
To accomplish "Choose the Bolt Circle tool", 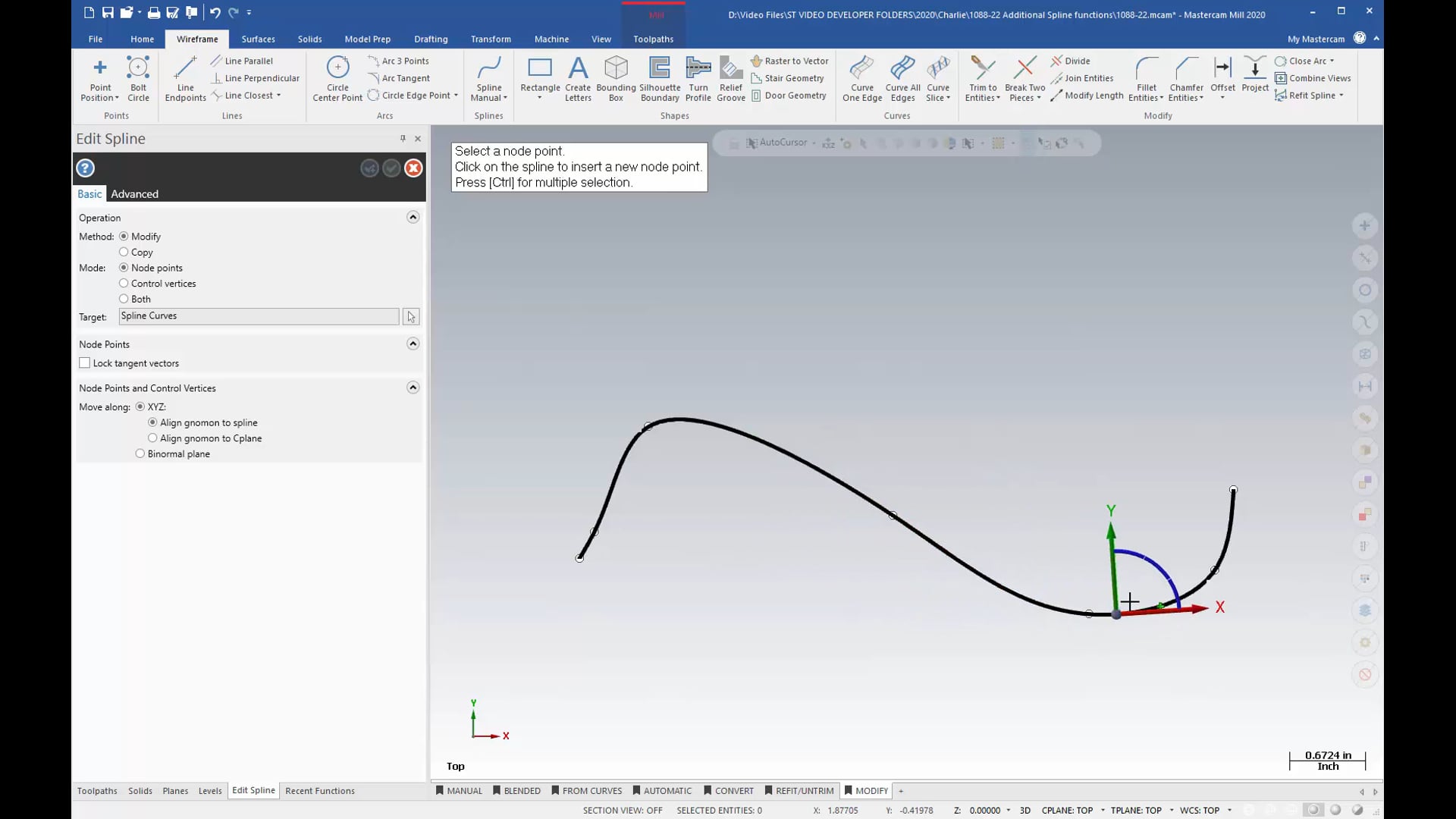I will pos(138,78).
